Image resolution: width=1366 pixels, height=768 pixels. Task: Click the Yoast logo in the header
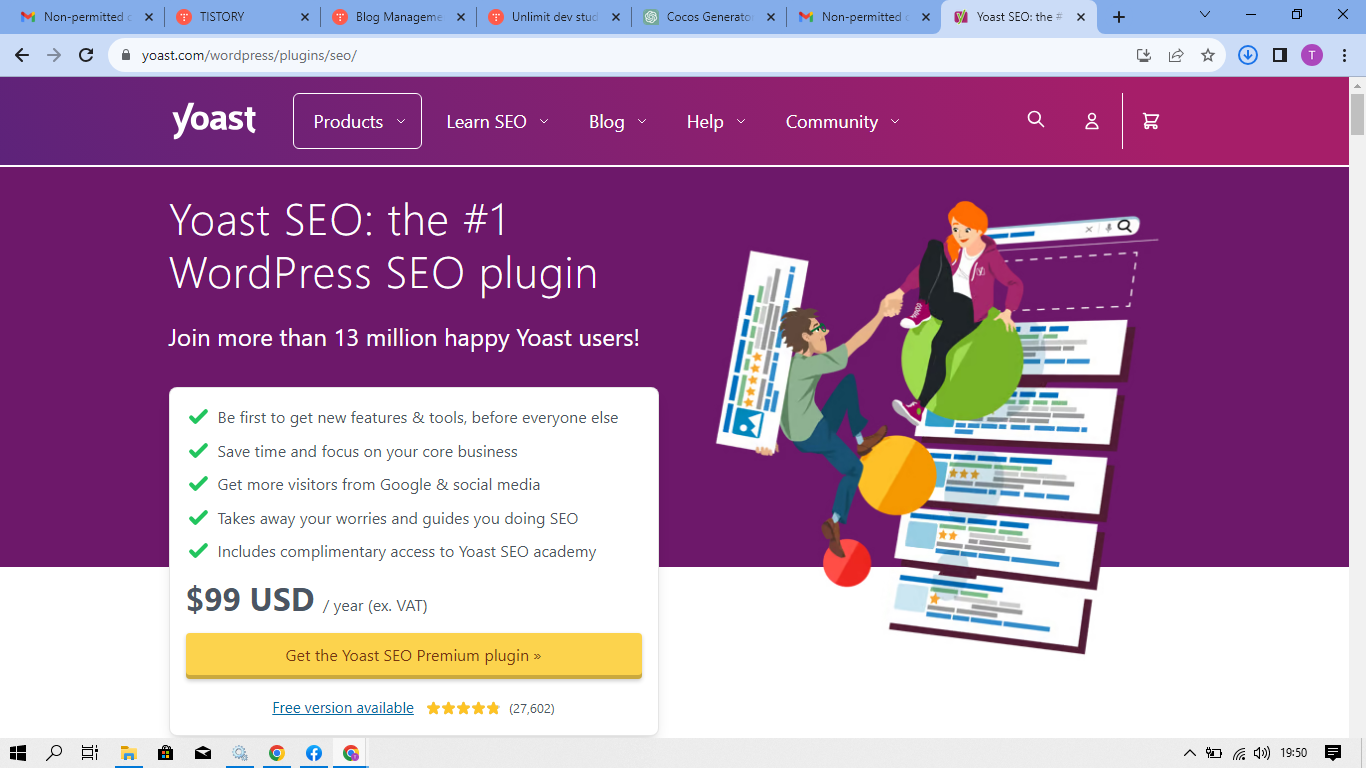pyautogui.click(x=214, y=120)
